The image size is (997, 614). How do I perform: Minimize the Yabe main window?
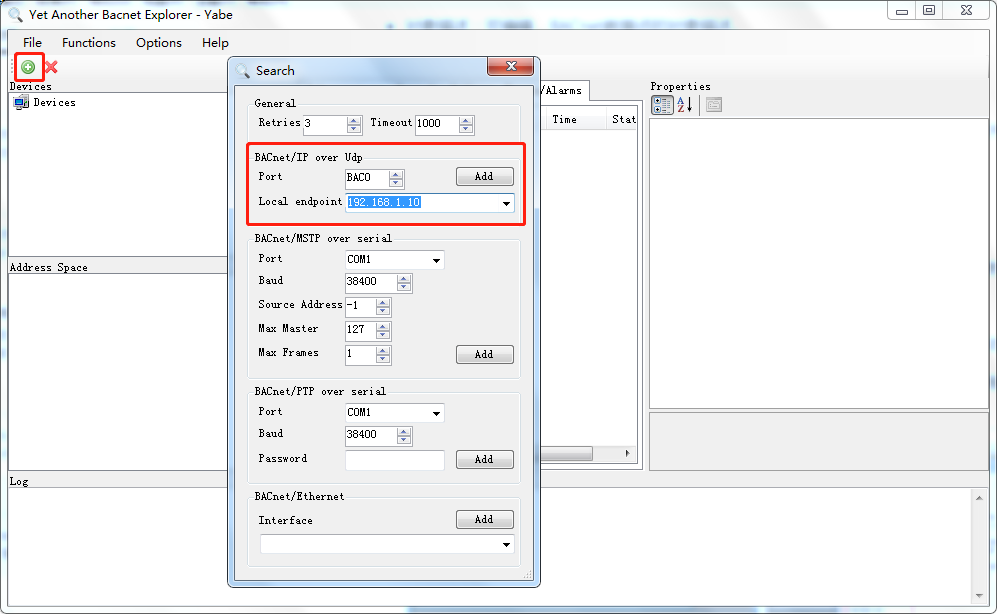[902, 11]
